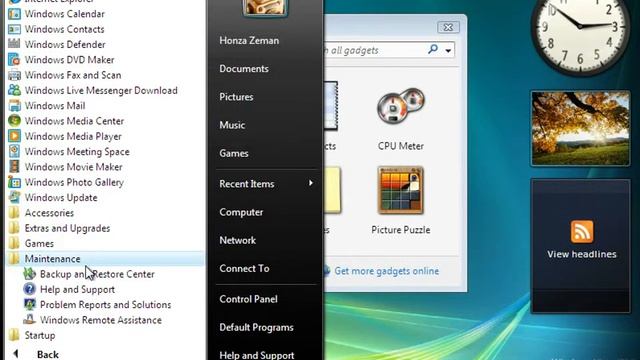Open gadget search options dropdown arrow
The height and width of the screenshot is (360, 640).
click(x=448, y=51)
